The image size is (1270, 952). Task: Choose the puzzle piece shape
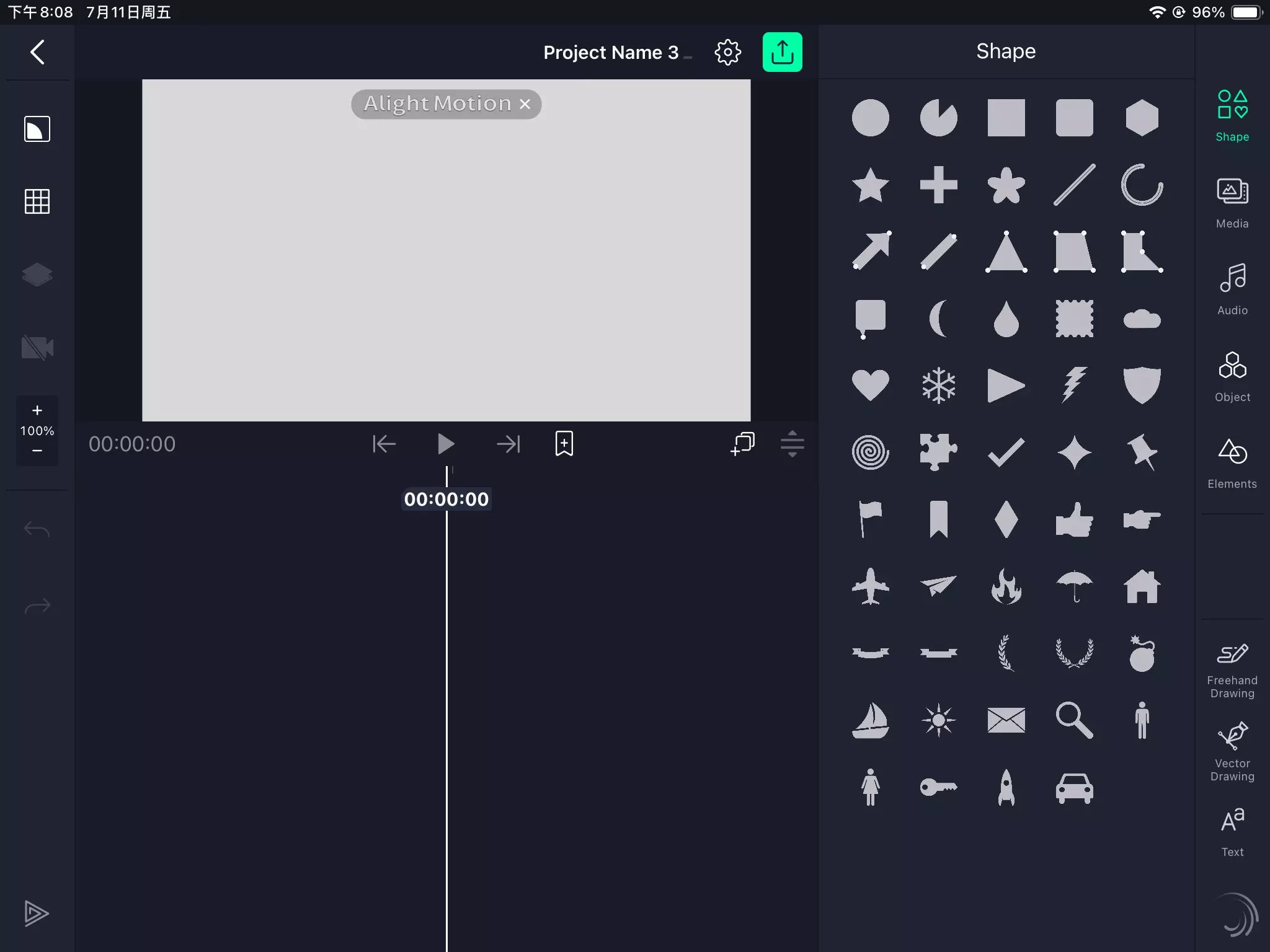938,452
